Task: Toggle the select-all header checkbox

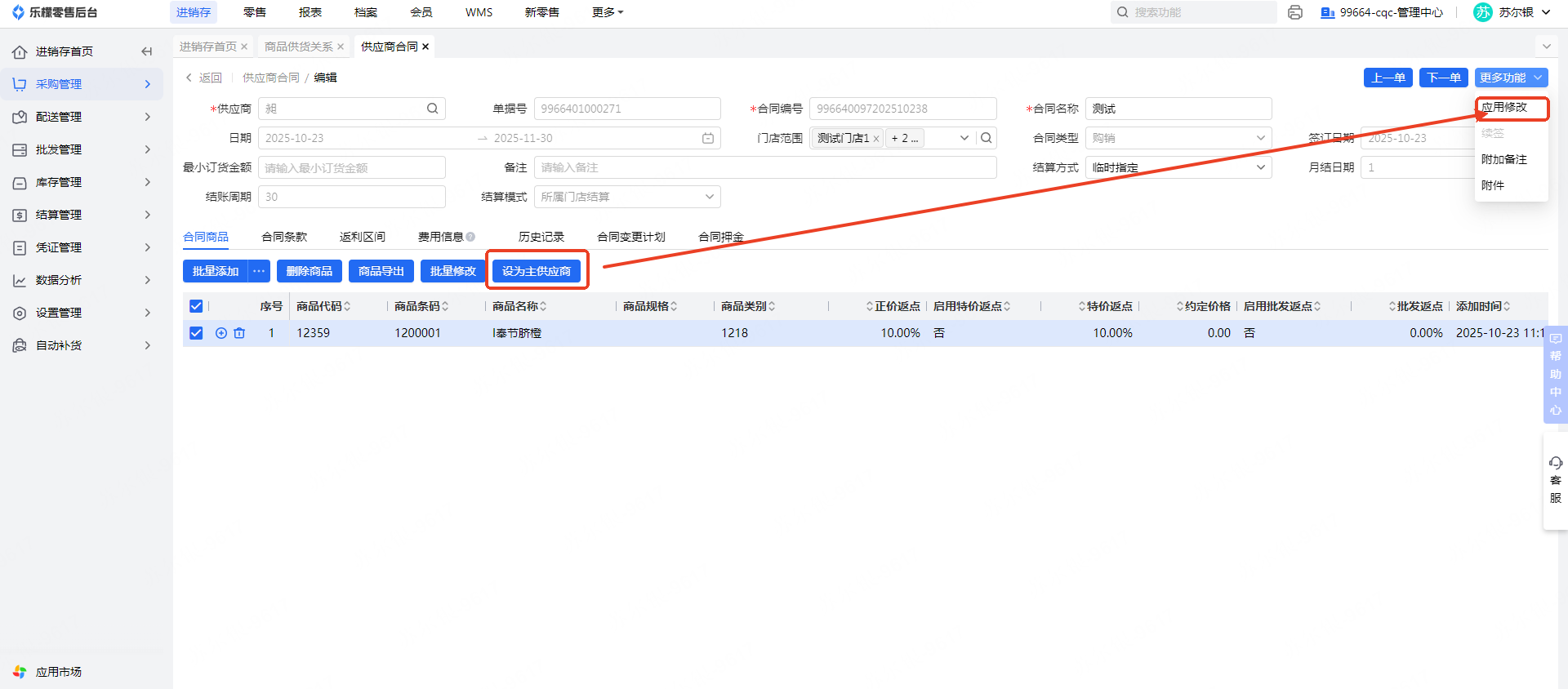Action: click(196, 306)
